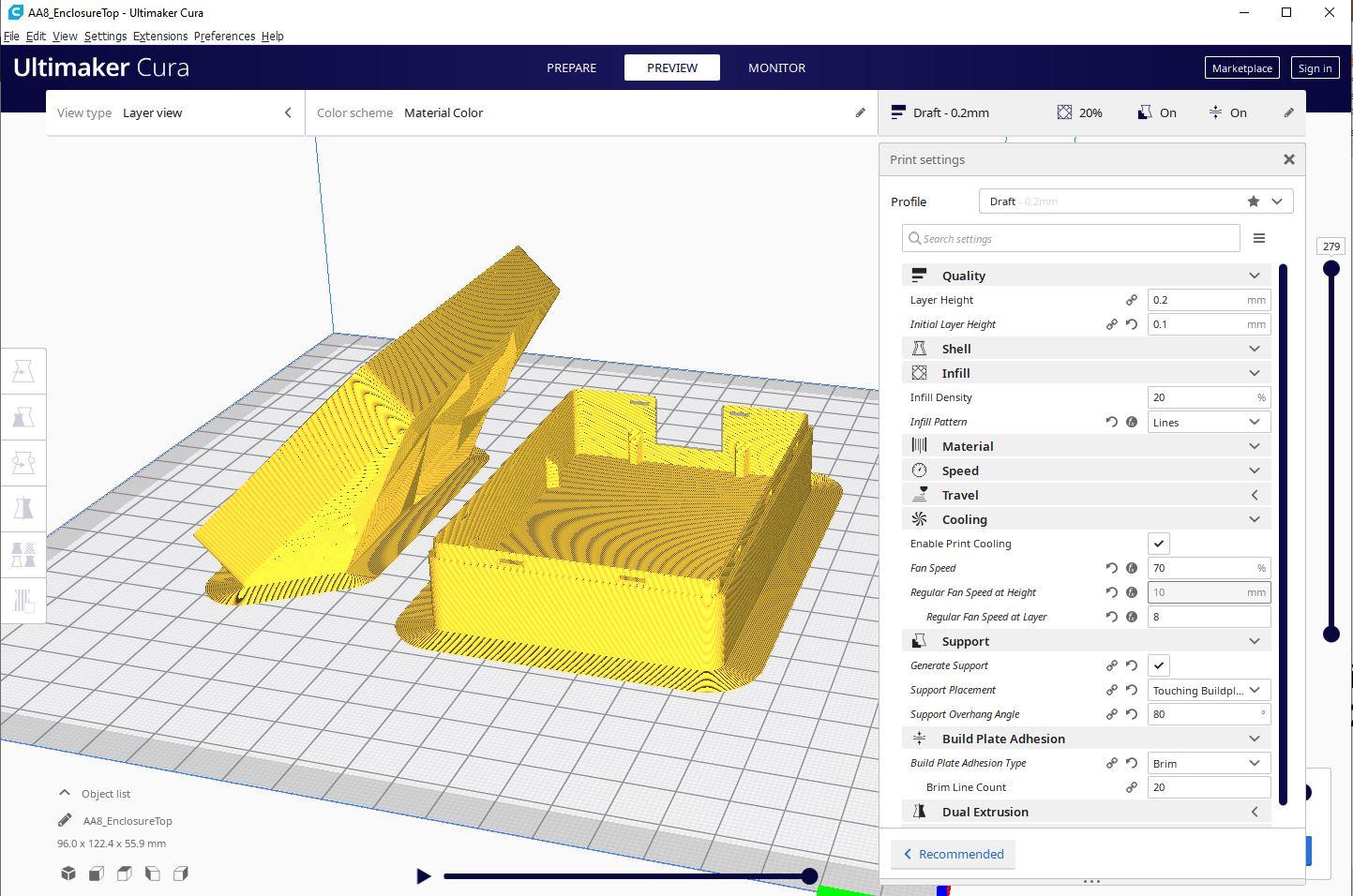The height and width of the screenshot is (896, 1353).
Task: Close the Print settings panel
Action: [x=1289, y=159]
